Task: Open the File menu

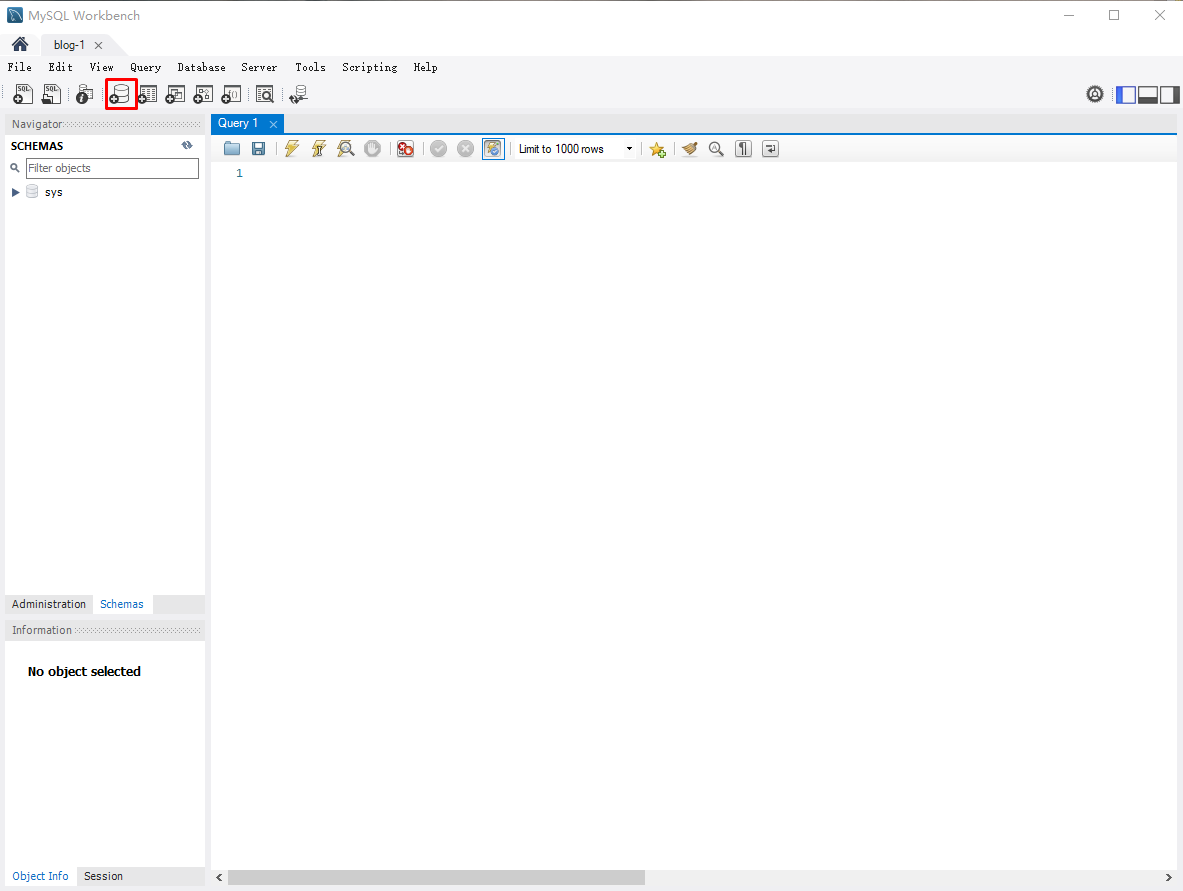Action: pyautogui.click(x=20, y=67)
